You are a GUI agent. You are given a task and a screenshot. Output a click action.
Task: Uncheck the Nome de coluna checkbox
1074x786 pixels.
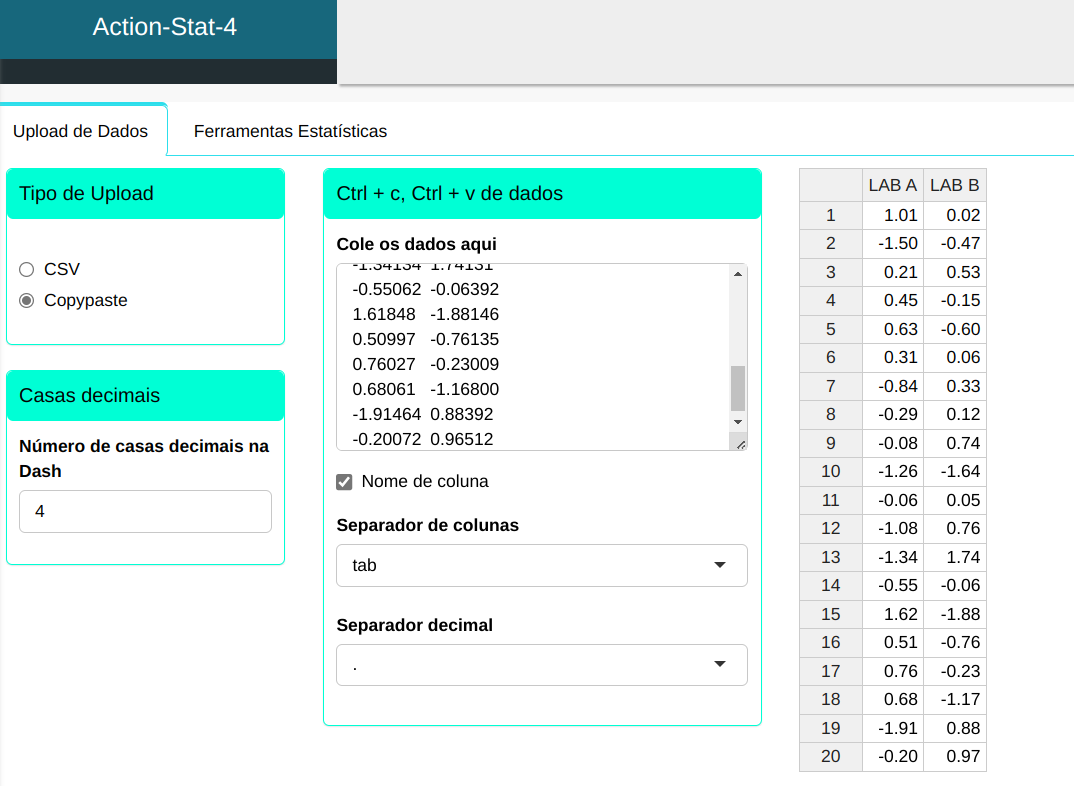pos(344,482)
